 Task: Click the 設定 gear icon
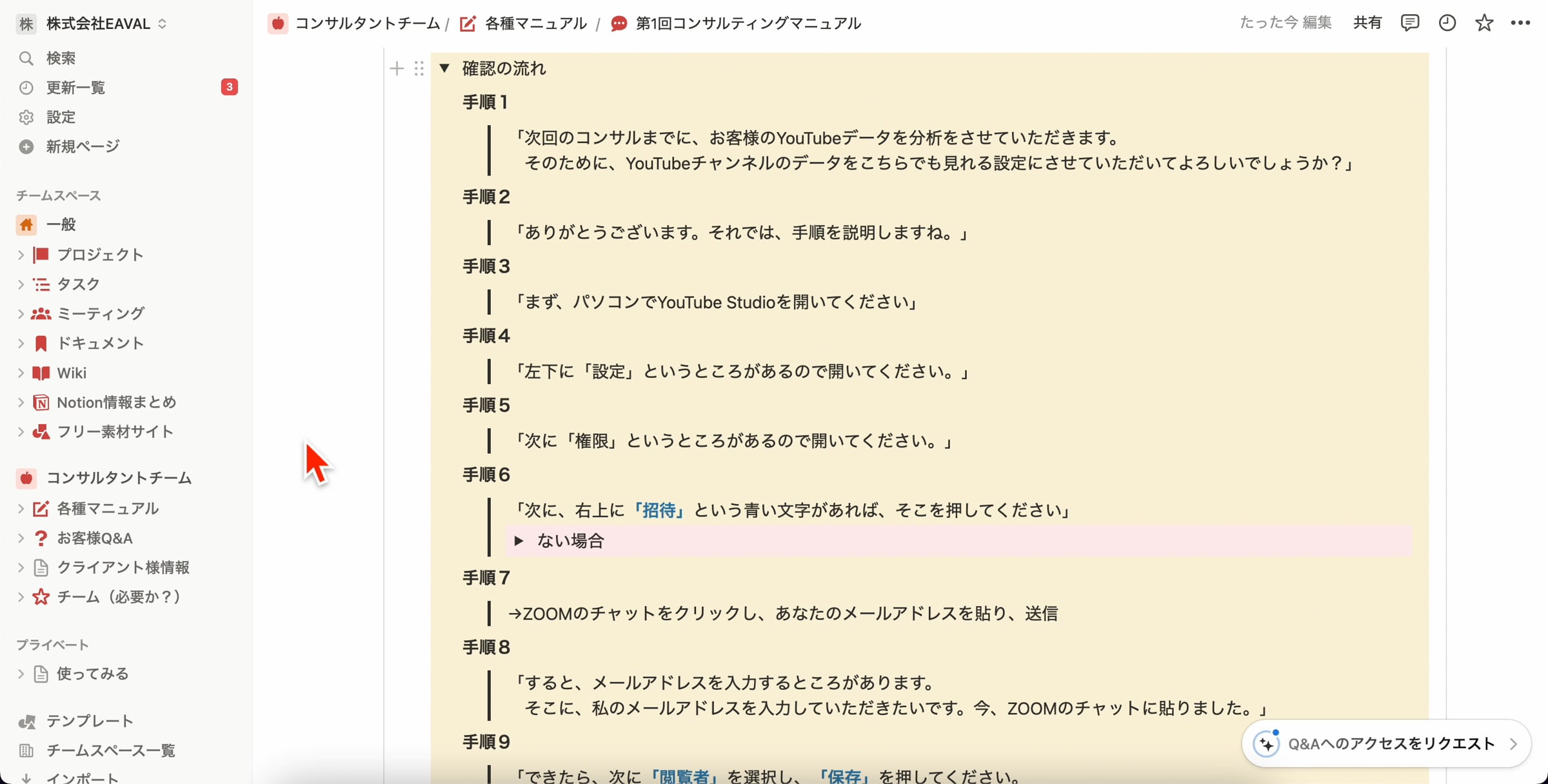[26, 117]
